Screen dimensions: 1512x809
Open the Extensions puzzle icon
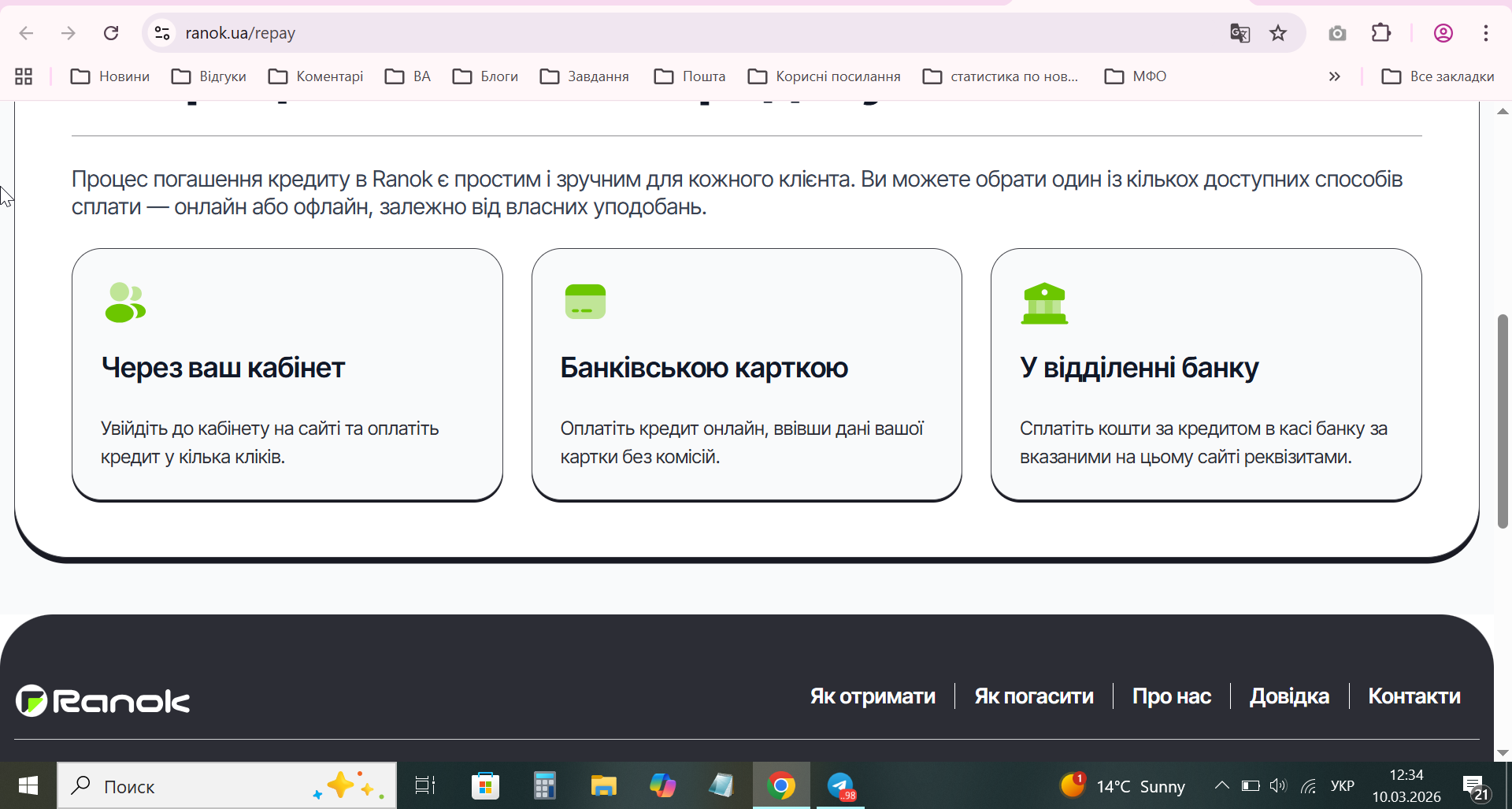(x=1381, y=33)
